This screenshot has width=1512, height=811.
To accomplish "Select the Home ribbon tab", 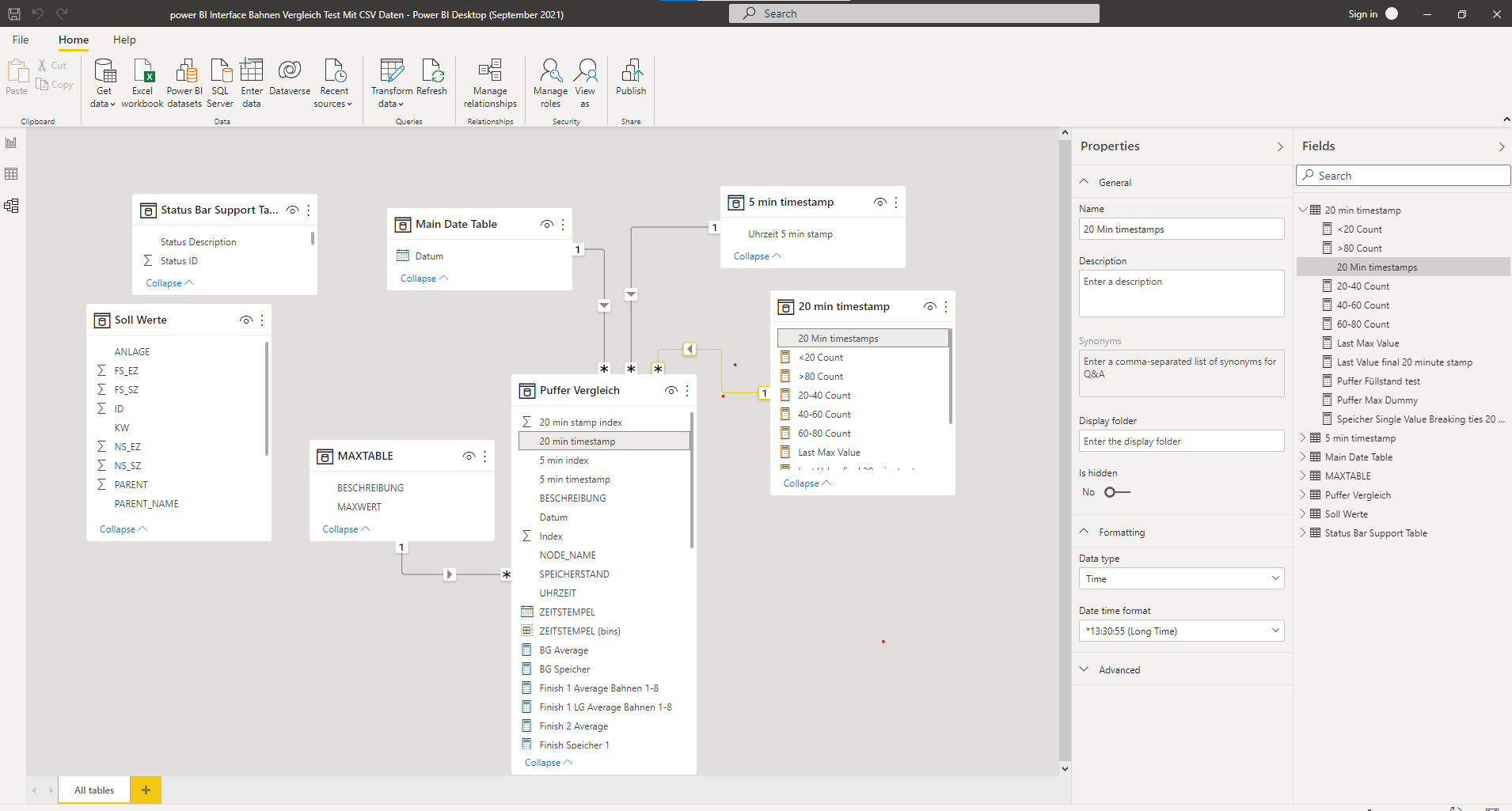I will coord(74,40).
